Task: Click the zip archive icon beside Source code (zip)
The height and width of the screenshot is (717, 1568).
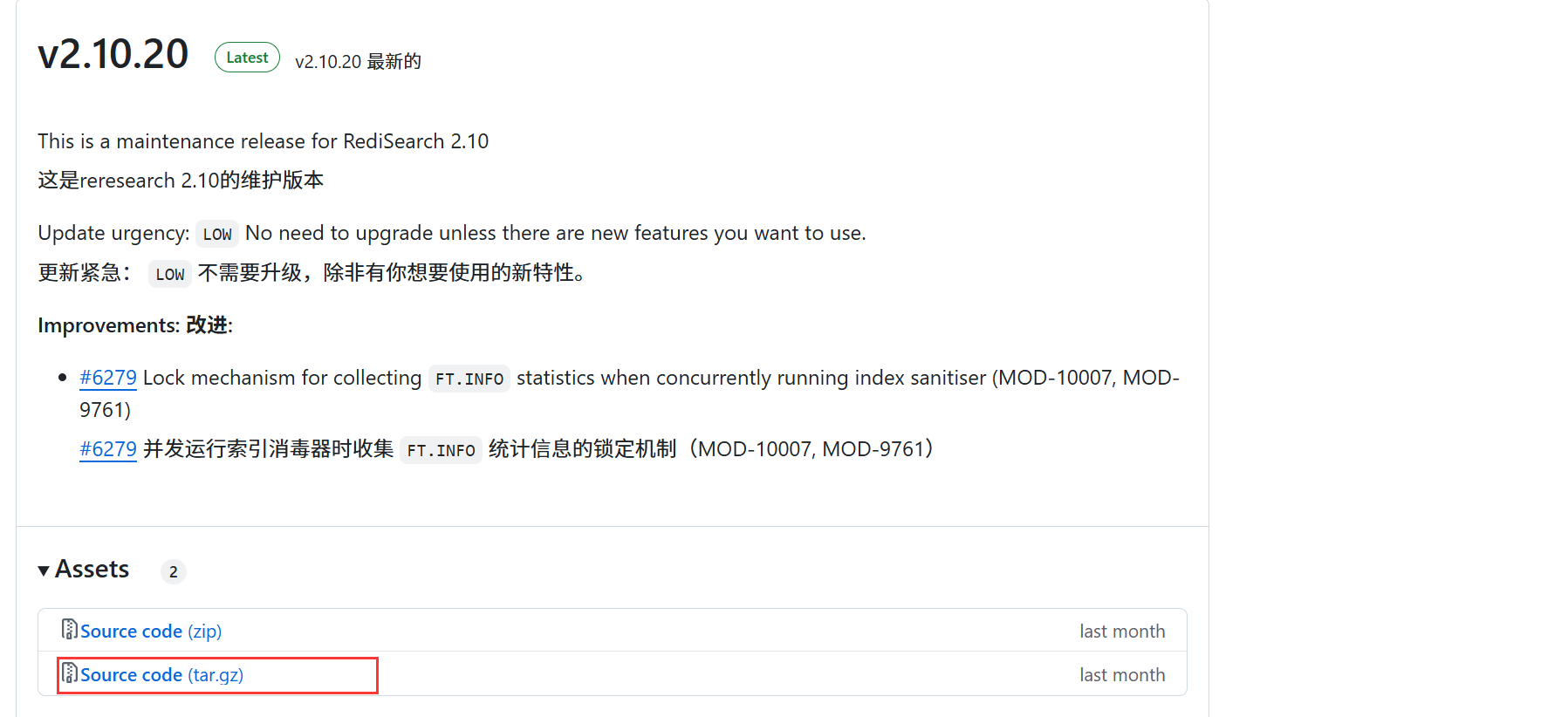Action: 70,629
